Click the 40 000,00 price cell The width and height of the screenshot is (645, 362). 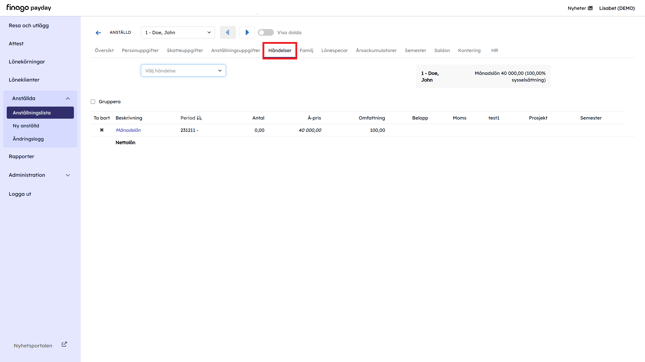(310, 130)
